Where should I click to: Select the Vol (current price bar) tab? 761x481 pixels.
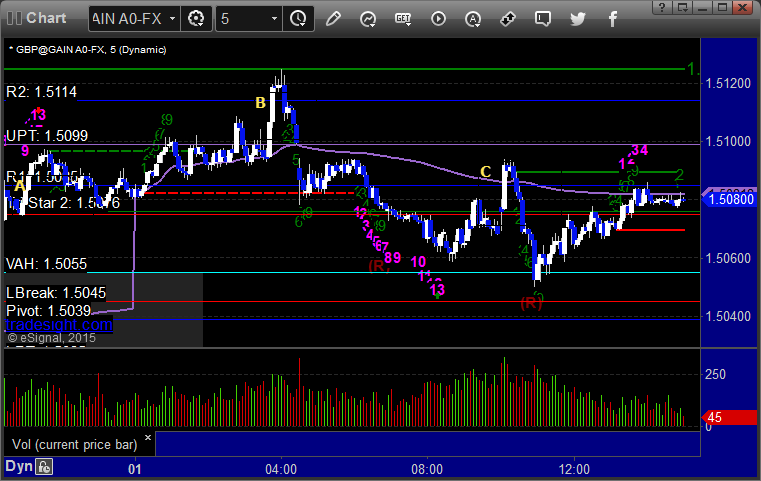click(74, 444)
